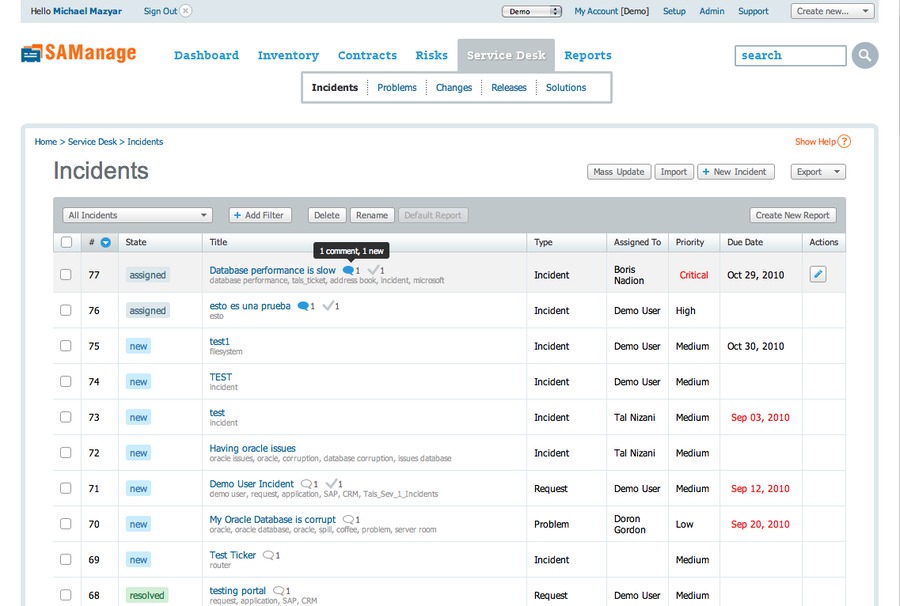Click checkmark icon on Demo User Incident
Viewport: 900px width, 606px height.
tap(331, 483)
